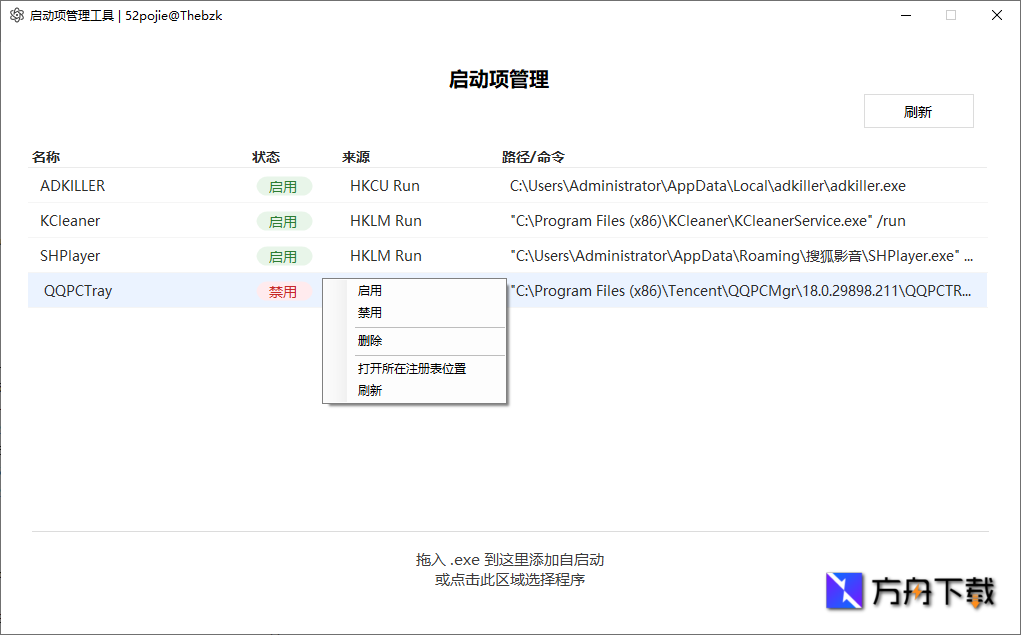Viewport: 1021px width, 635px height.
Task: Toggle the 启用 status badge for SHPlayer
Action: pos(284,256)
